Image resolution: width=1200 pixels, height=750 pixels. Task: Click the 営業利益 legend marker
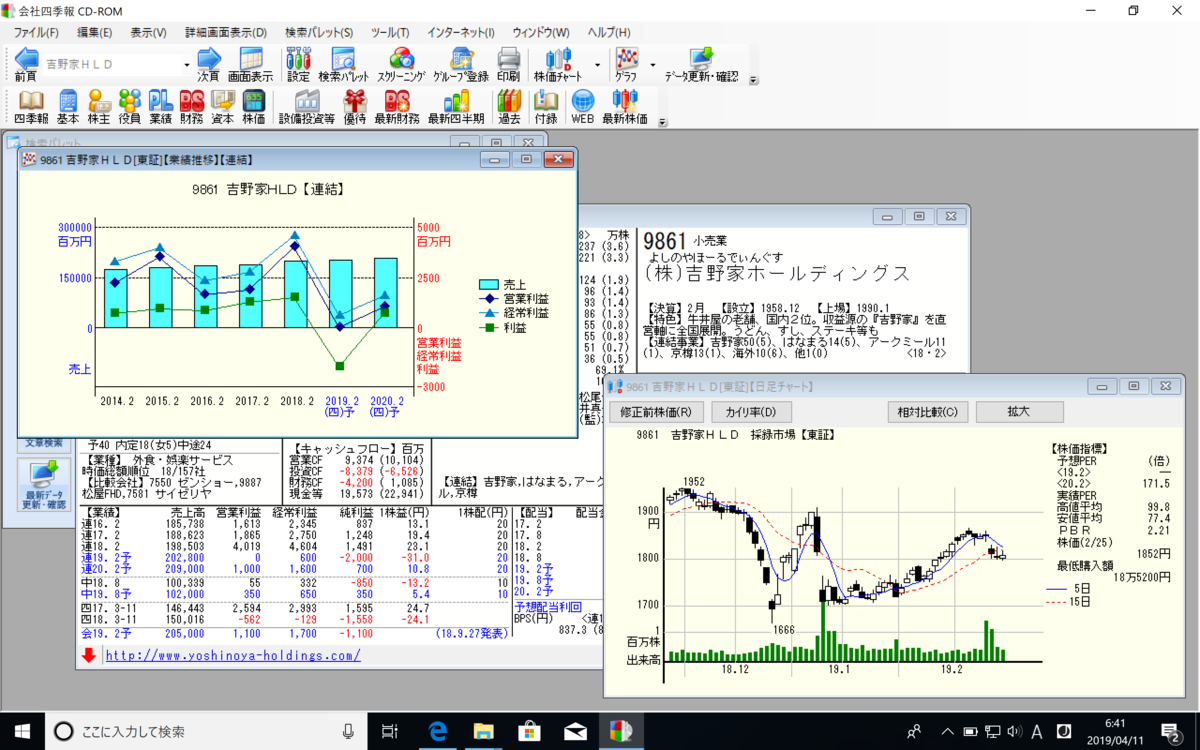(x=488, y=299)
